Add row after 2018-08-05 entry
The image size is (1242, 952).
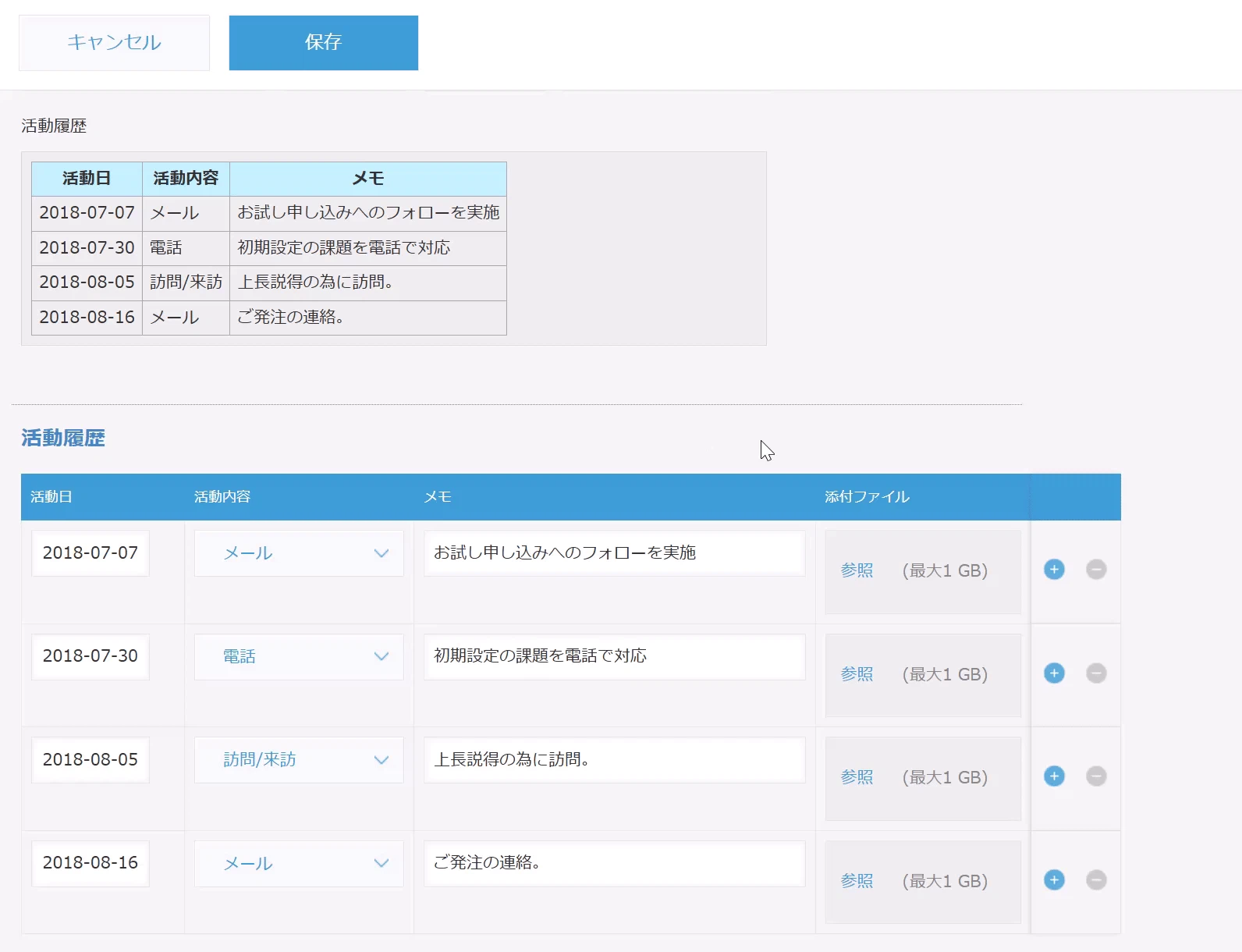tap(1054, 776)
